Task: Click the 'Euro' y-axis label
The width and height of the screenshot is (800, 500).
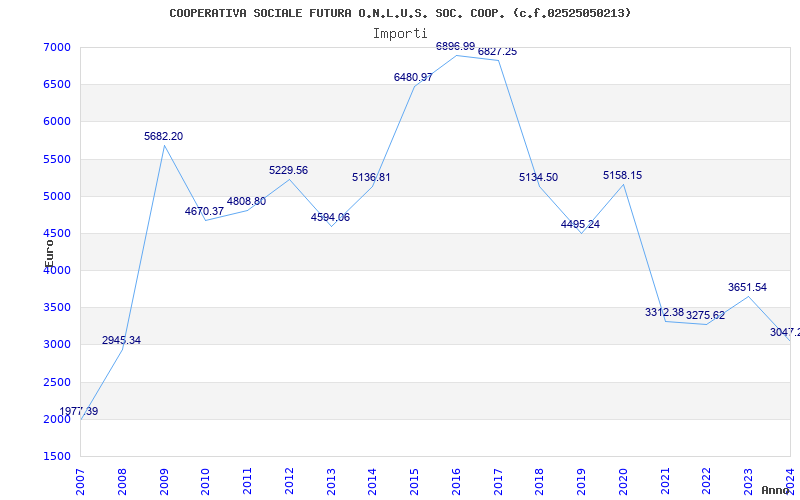Action: pyautogui.click(x=49, y=254)
